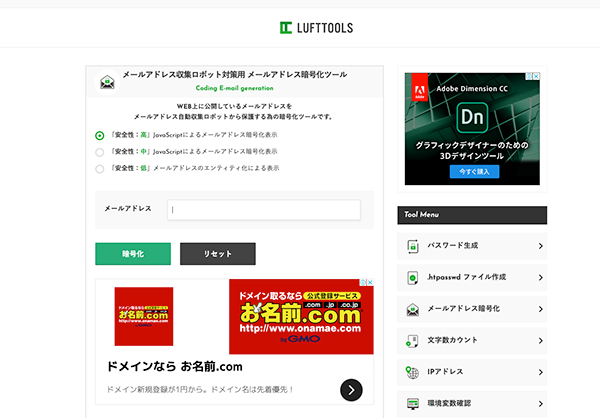Open the メールアドレス暗号化 menu item
Viewport: 600px width, 418px height.
(463, 310)
